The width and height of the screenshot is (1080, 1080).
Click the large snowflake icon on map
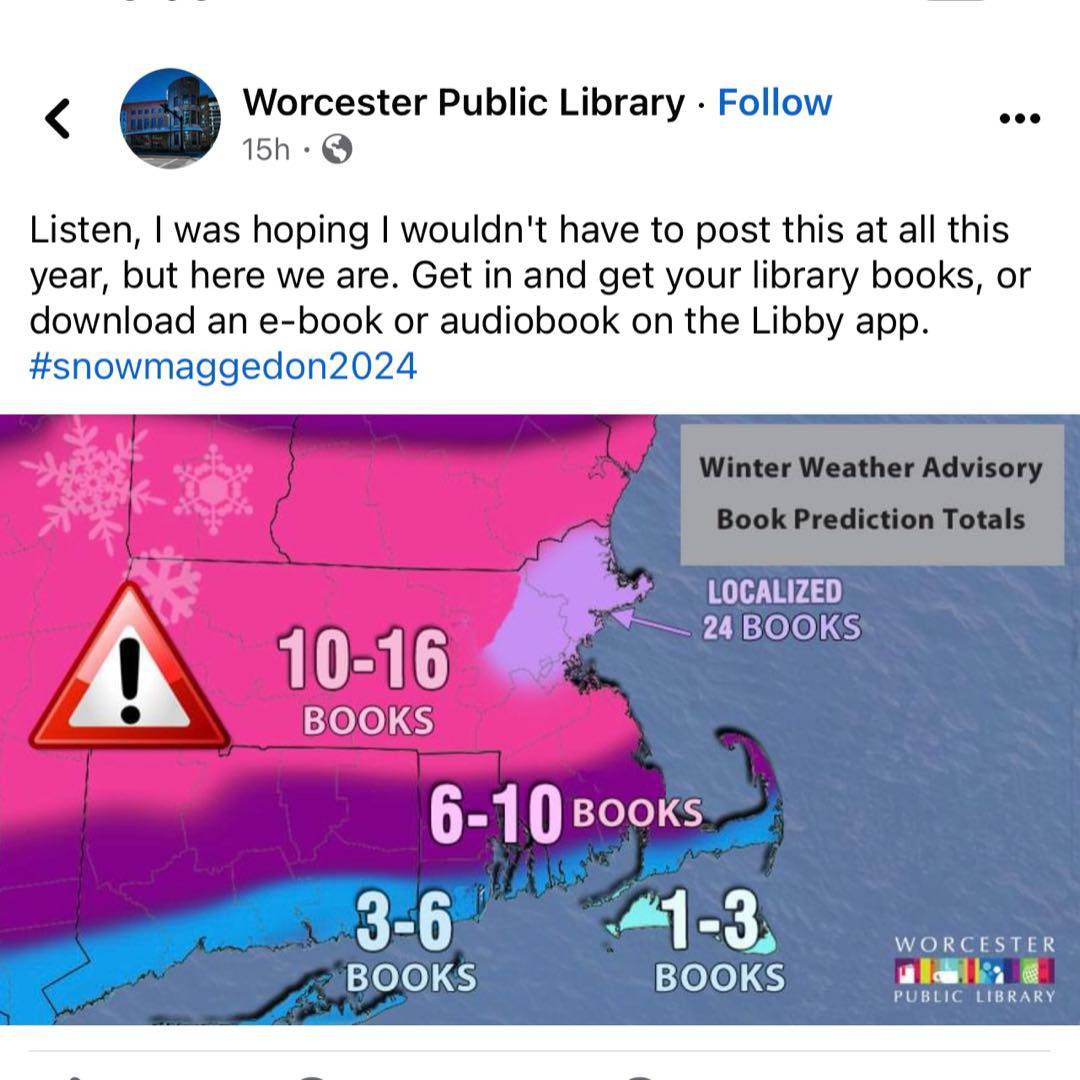[x=85, y=474]
